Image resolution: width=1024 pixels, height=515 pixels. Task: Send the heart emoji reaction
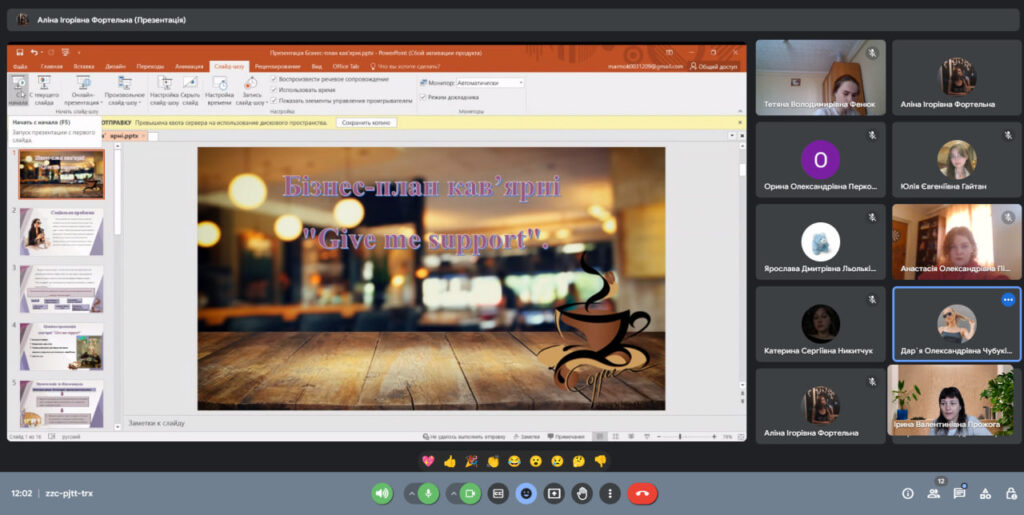click(427, 461)
